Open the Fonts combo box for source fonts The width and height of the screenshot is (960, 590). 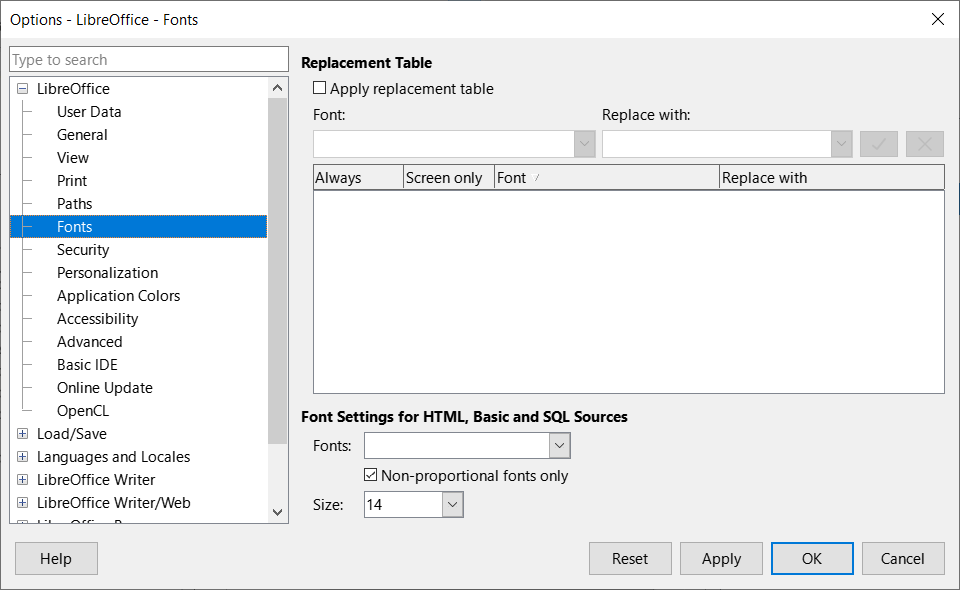[560, 445]
